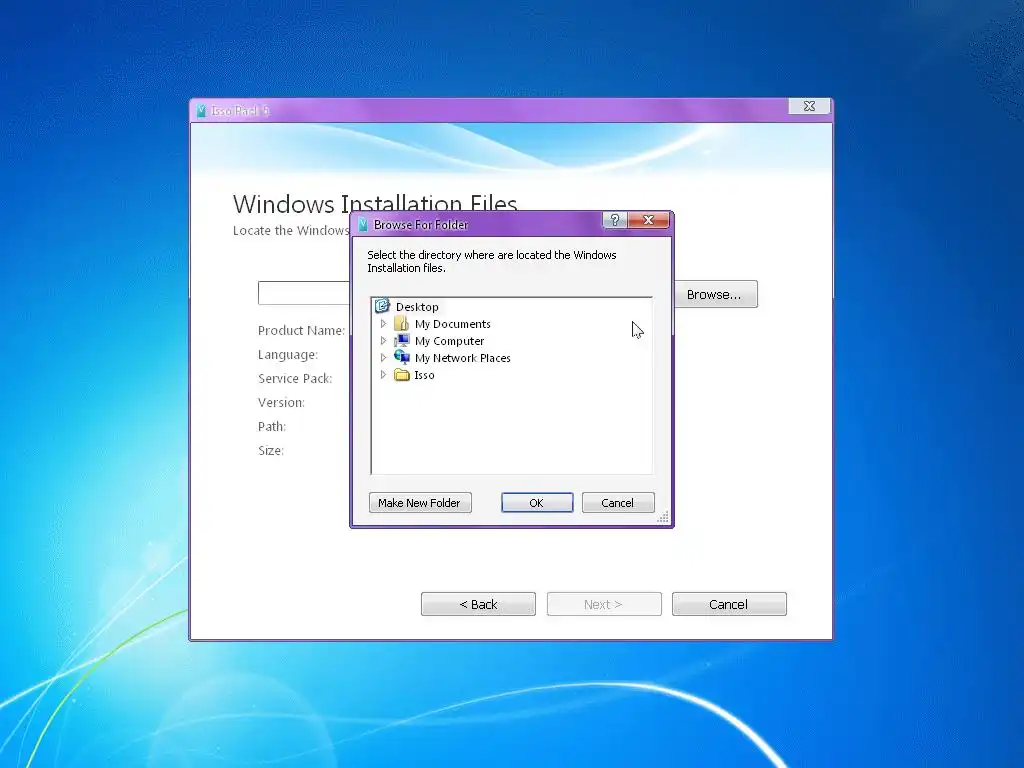Click the Product Name: label
1024x768 pixels.
[x=301, y=330]
